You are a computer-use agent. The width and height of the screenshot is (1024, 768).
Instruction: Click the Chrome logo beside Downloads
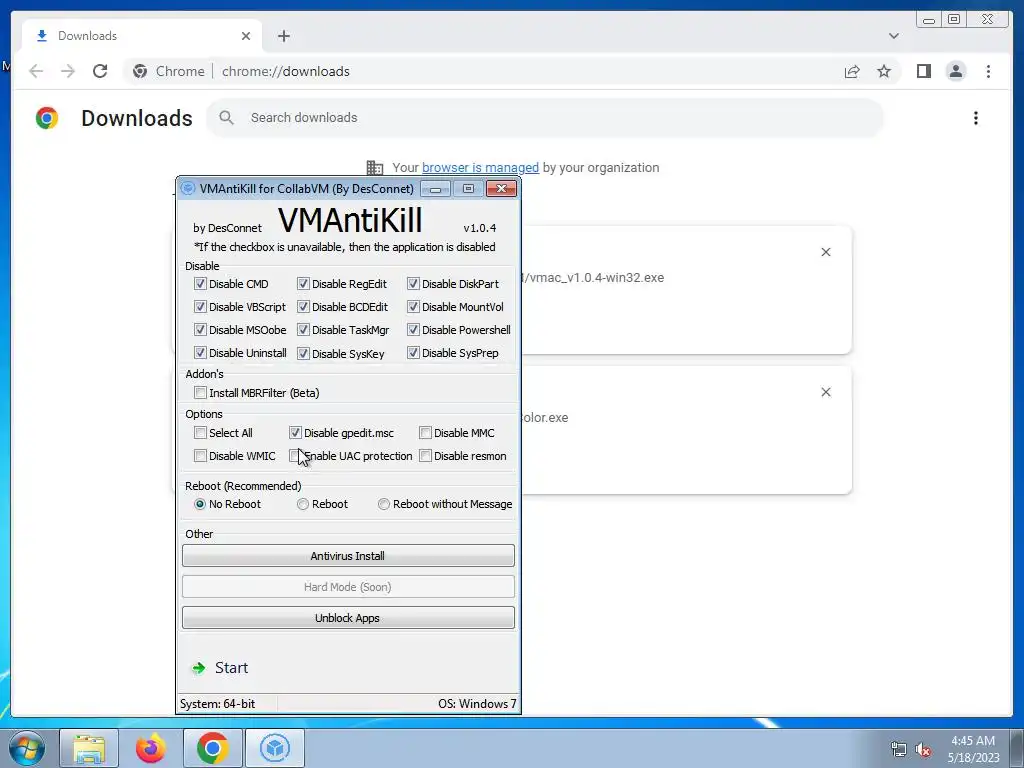[47, 118]
